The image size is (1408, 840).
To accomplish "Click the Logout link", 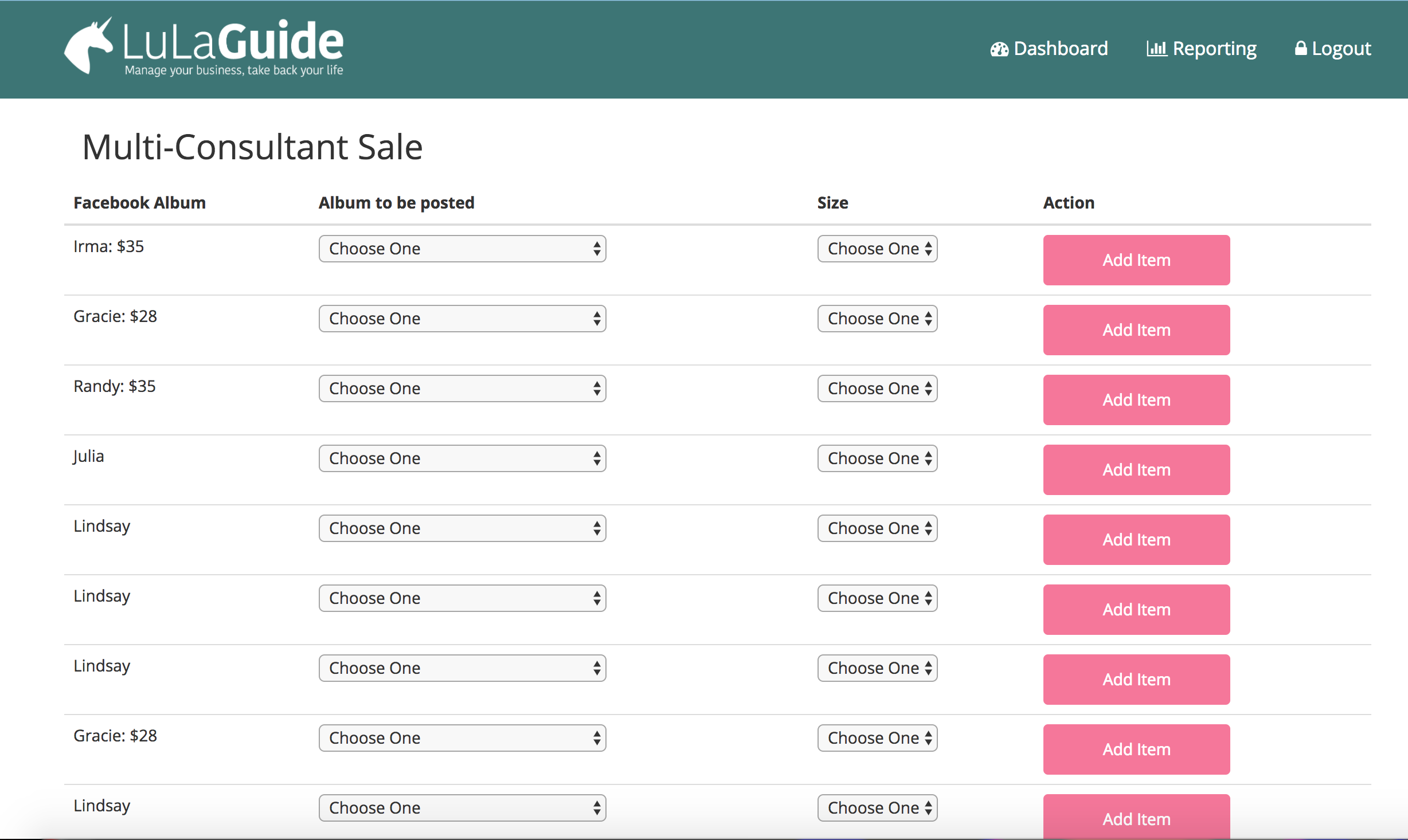I will click(x=1341, y=49).
